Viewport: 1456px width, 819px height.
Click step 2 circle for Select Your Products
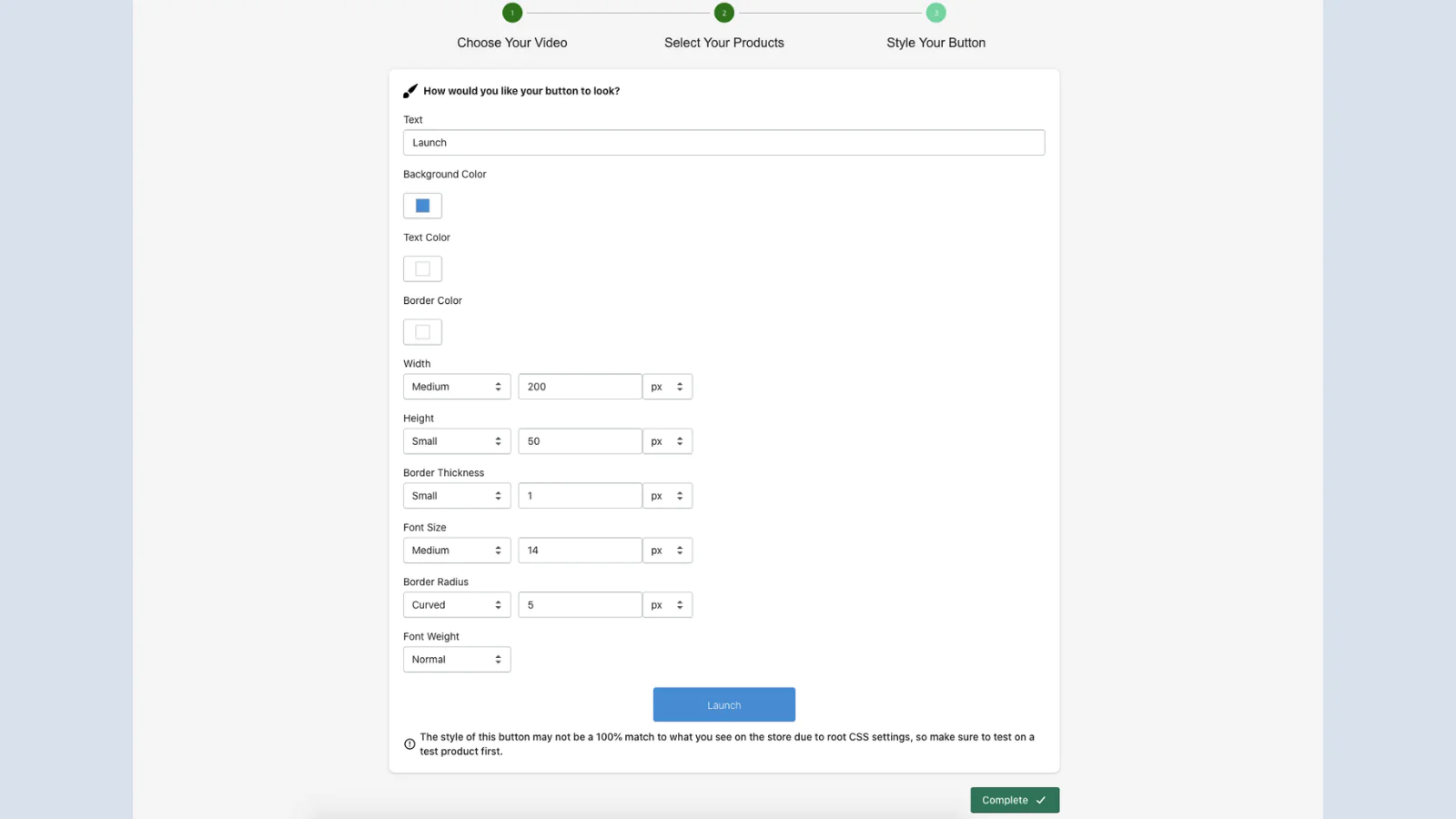[x=723, y=13]
